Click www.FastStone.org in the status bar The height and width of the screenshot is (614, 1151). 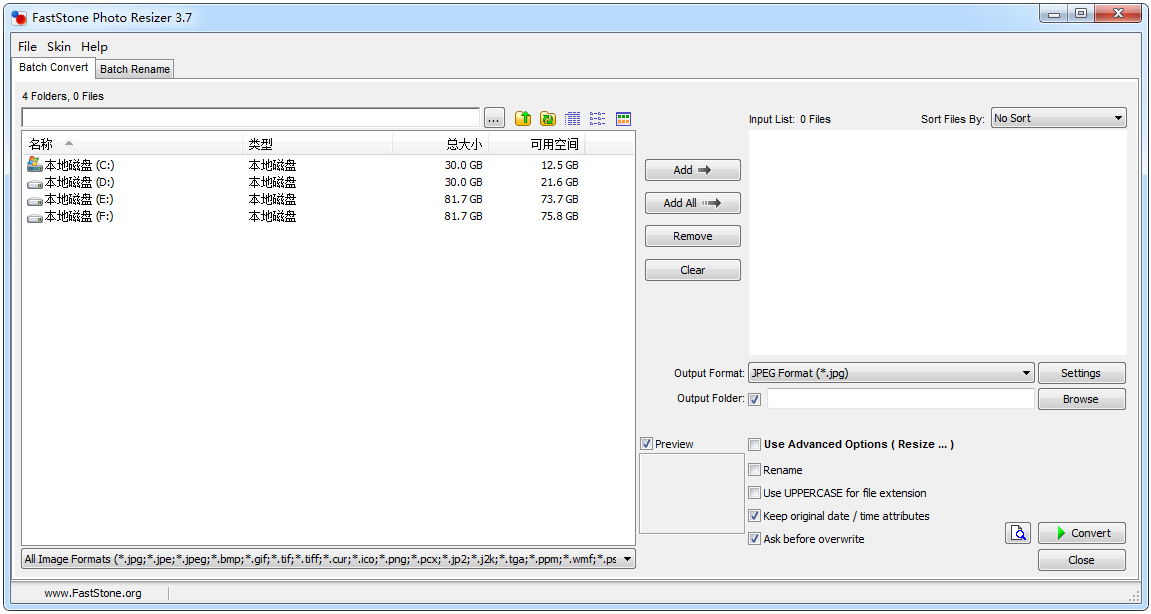pyautogui.click(x=92, y=593)
